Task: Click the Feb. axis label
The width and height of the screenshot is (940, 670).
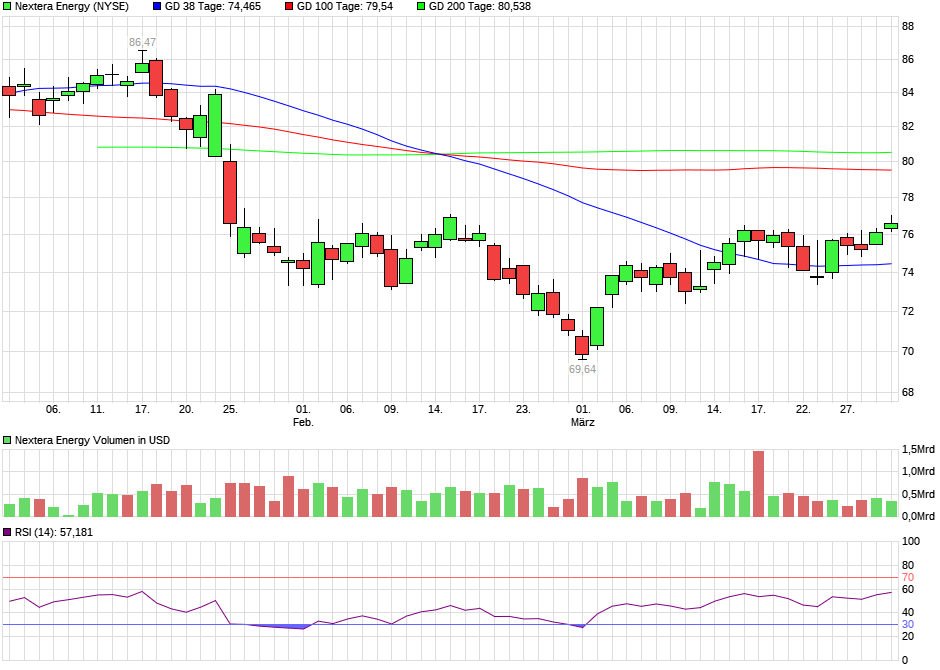Action: [302, 422]
